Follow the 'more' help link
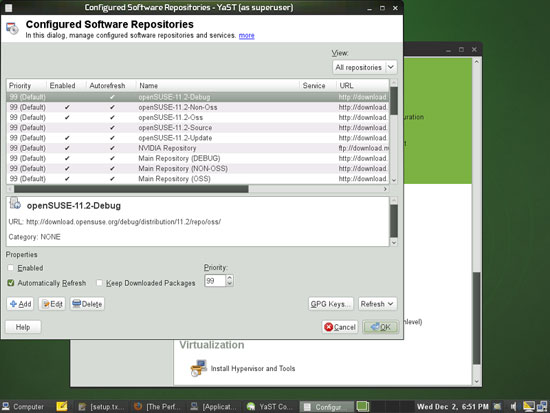Viewport: 550px width, 413px height. [247, 35]
